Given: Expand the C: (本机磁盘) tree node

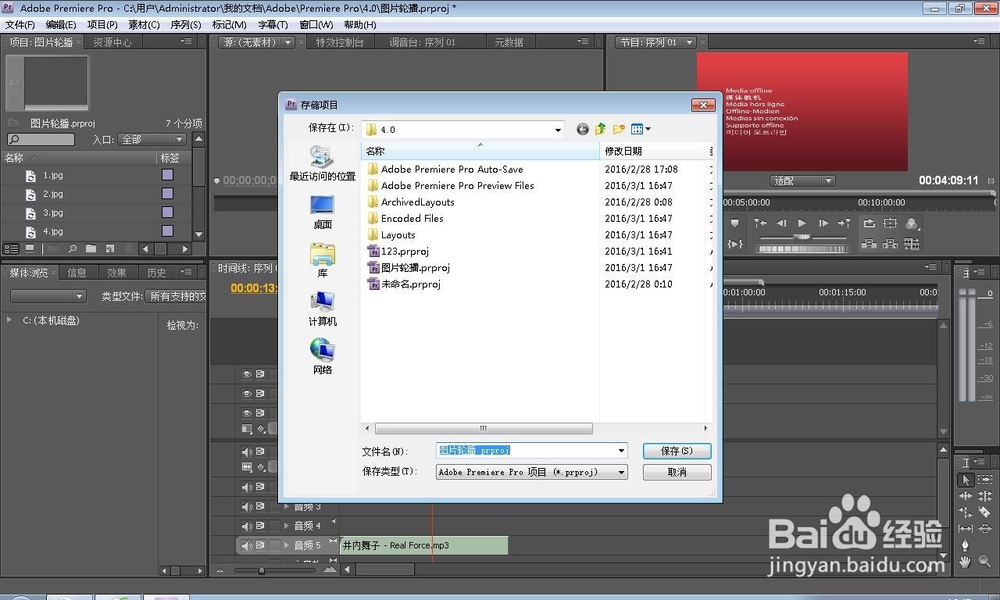Looking at the screenshot, I should pos(9,319).
